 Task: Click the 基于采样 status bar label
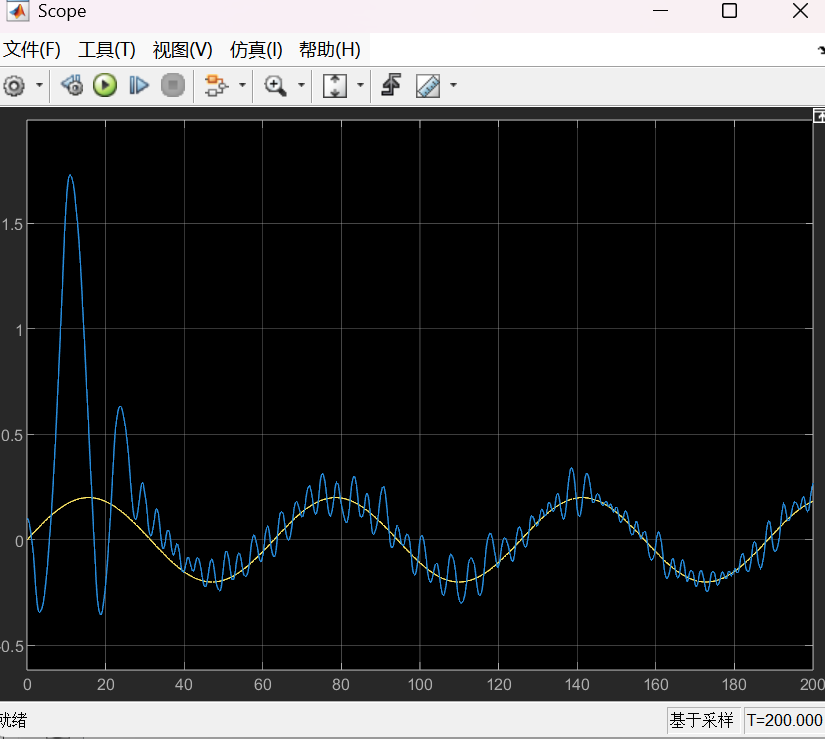[702, 720]
